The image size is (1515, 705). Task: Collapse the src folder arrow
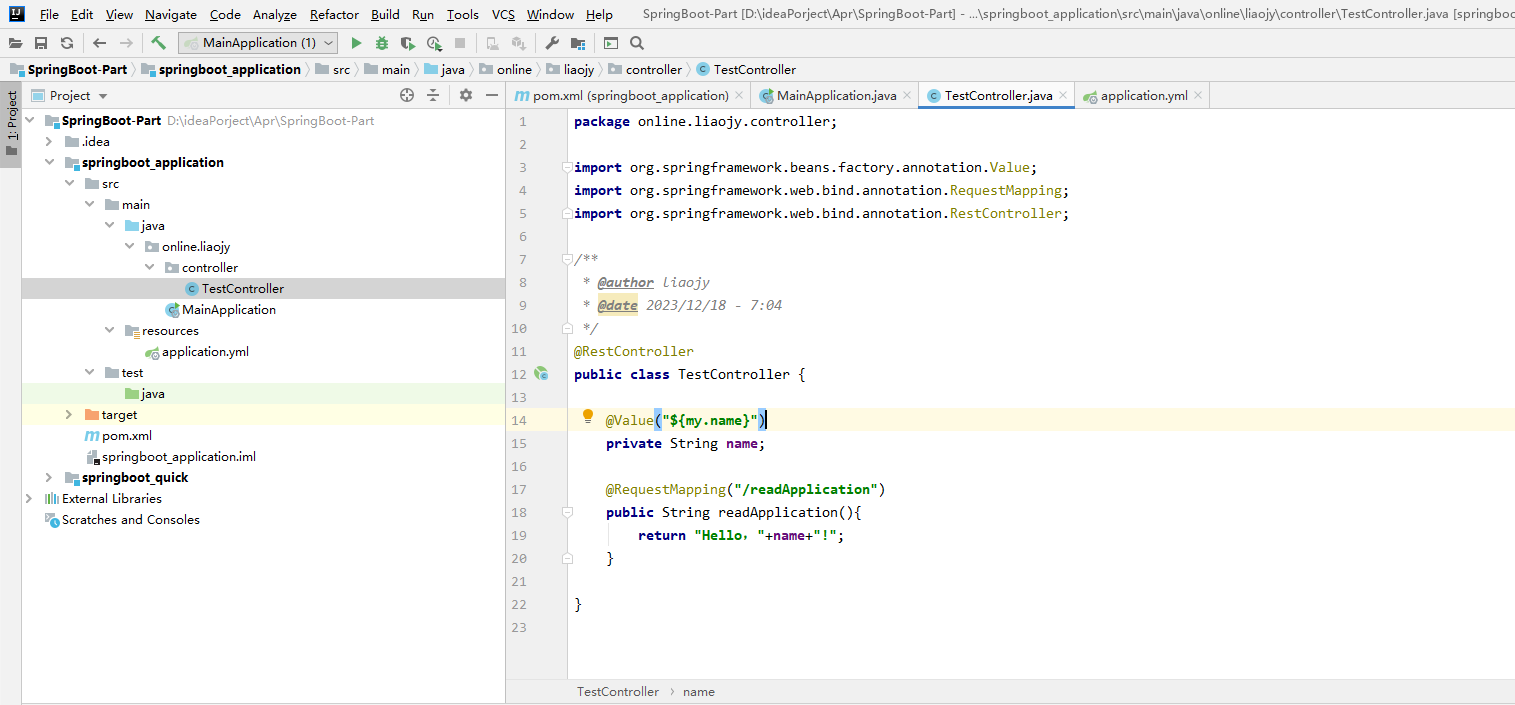click(69, 183)
